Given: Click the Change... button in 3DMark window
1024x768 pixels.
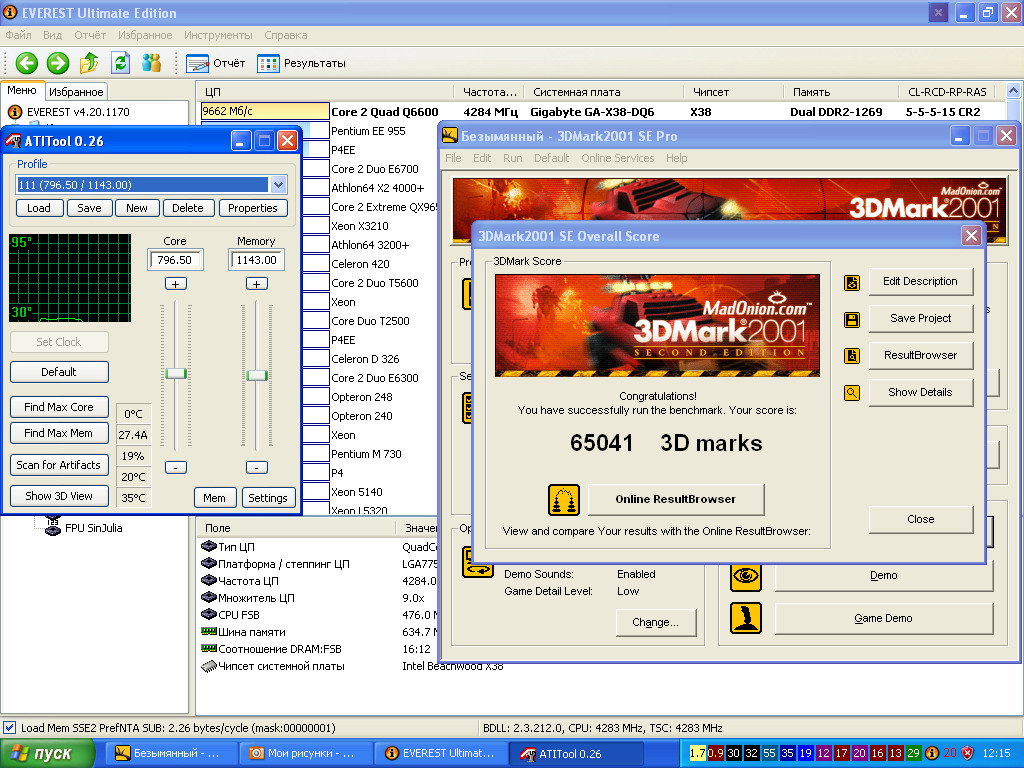Looking at the screenshot, I should [656, 622].
